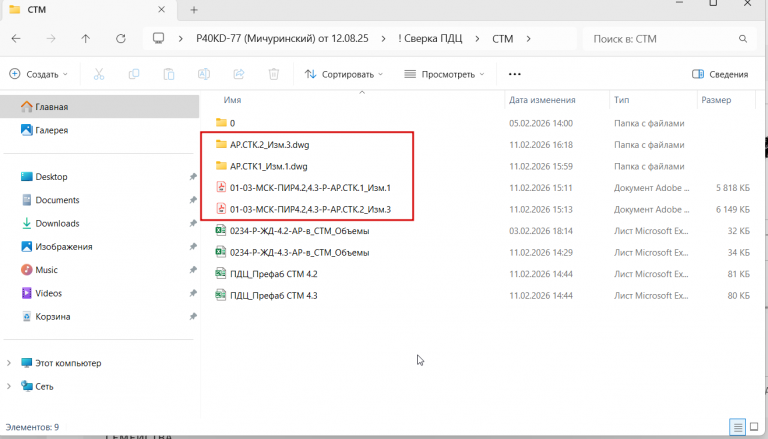The image size is (768, 439).
Task: Open the three-dots more options menu
Action: point(514,74)
